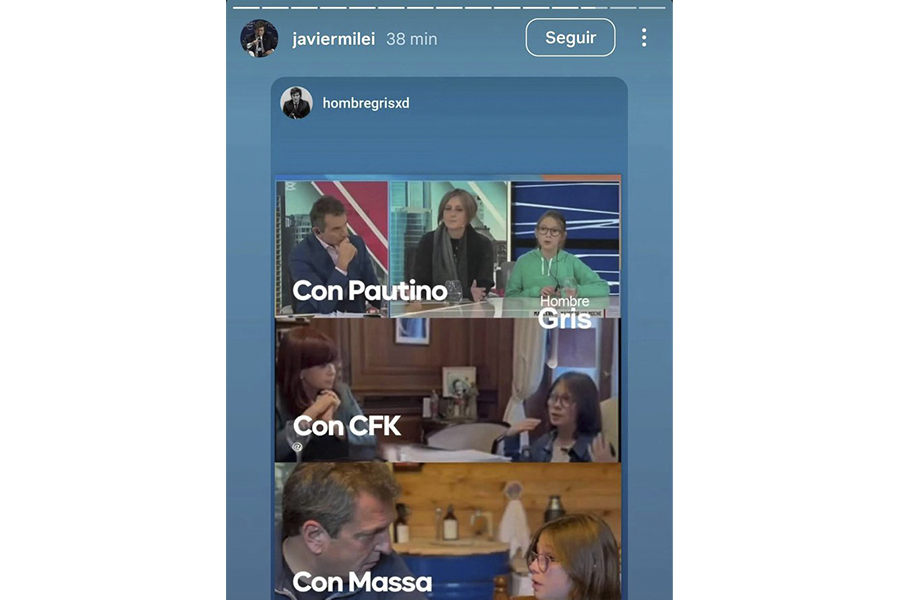
Task: Open the javiermilei username link
Action: [x=333, y=39]
